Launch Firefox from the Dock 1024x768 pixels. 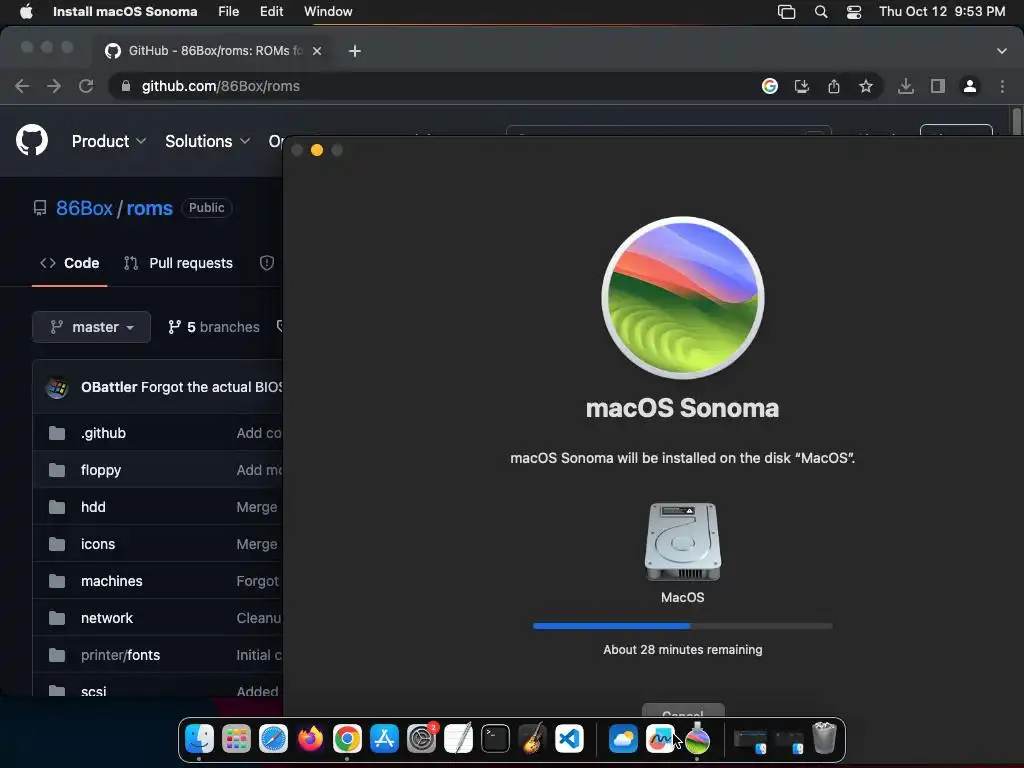(x=310, y=739)
